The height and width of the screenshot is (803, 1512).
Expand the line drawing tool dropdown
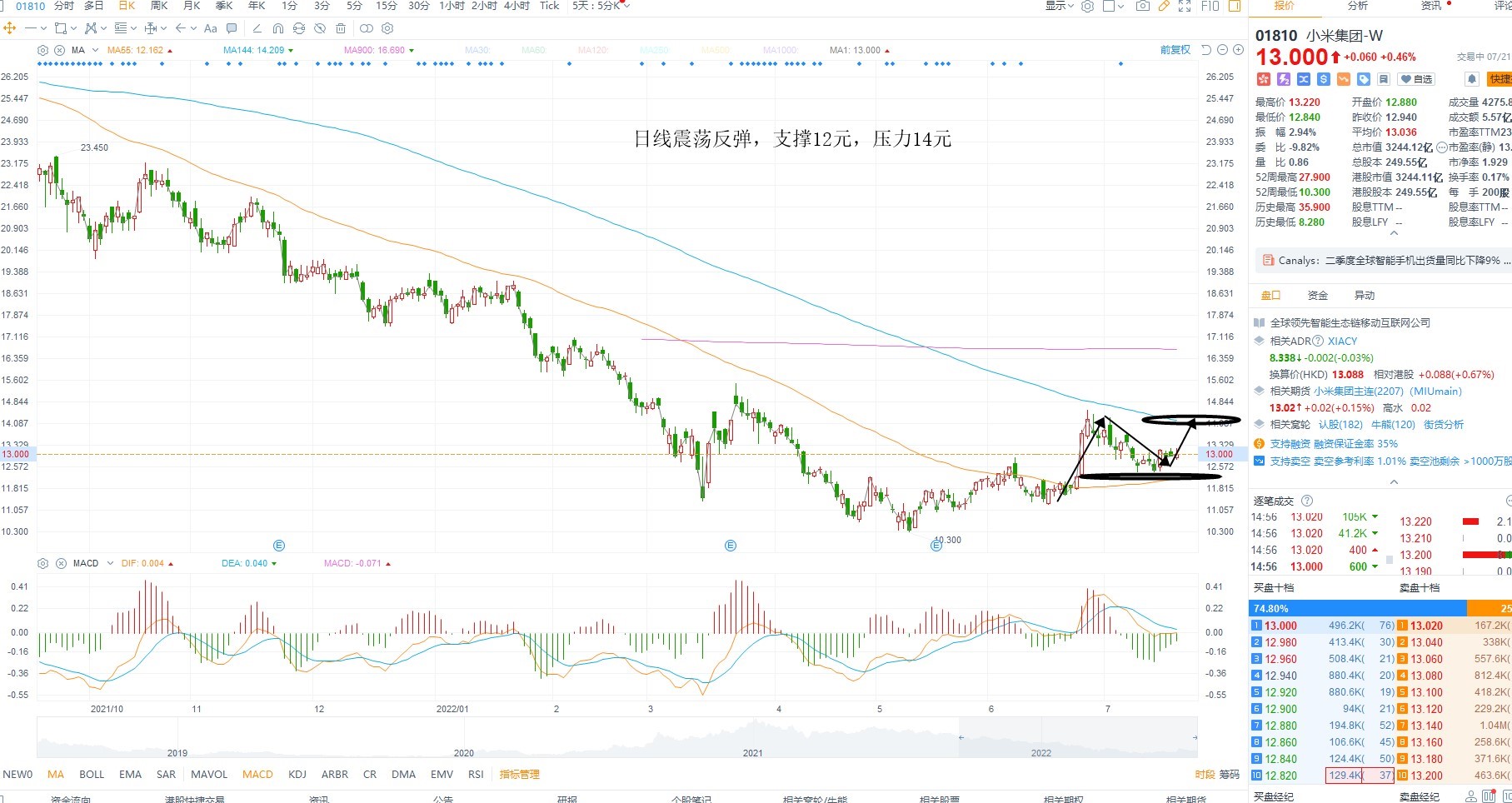tap(43, 28)
